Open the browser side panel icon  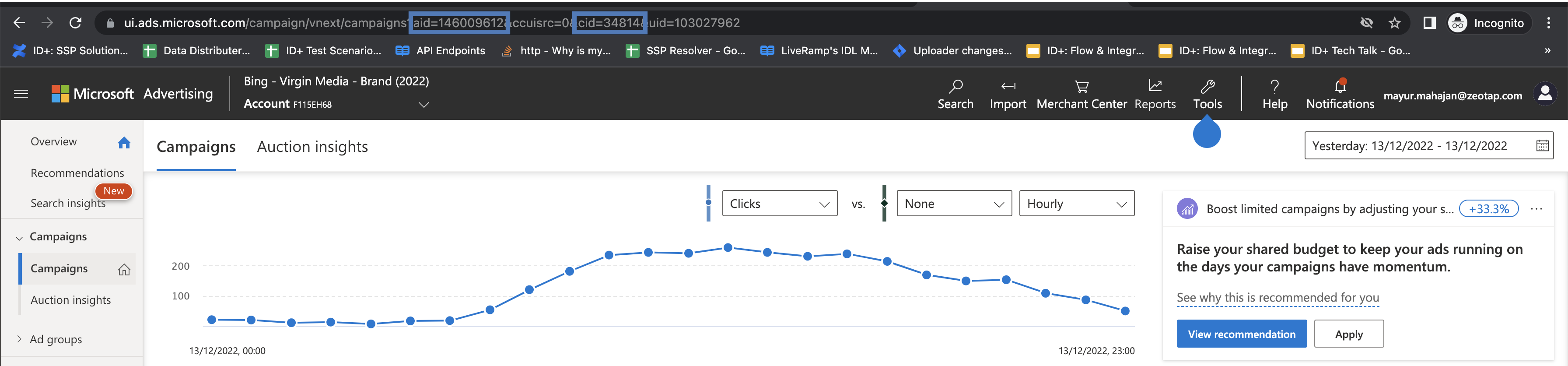(1429, 23)
